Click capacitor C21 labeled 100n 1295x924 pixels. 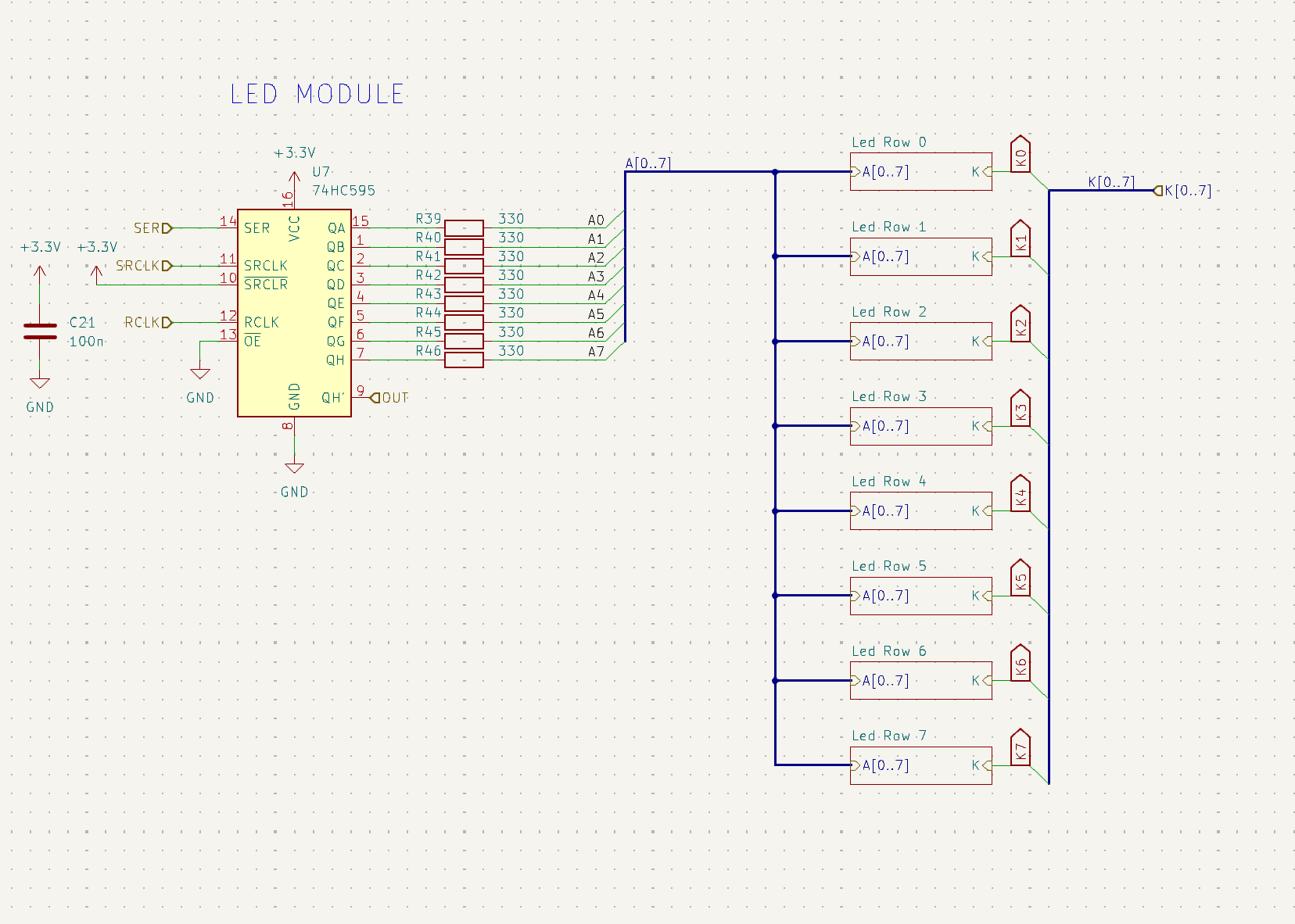[39, 330]
